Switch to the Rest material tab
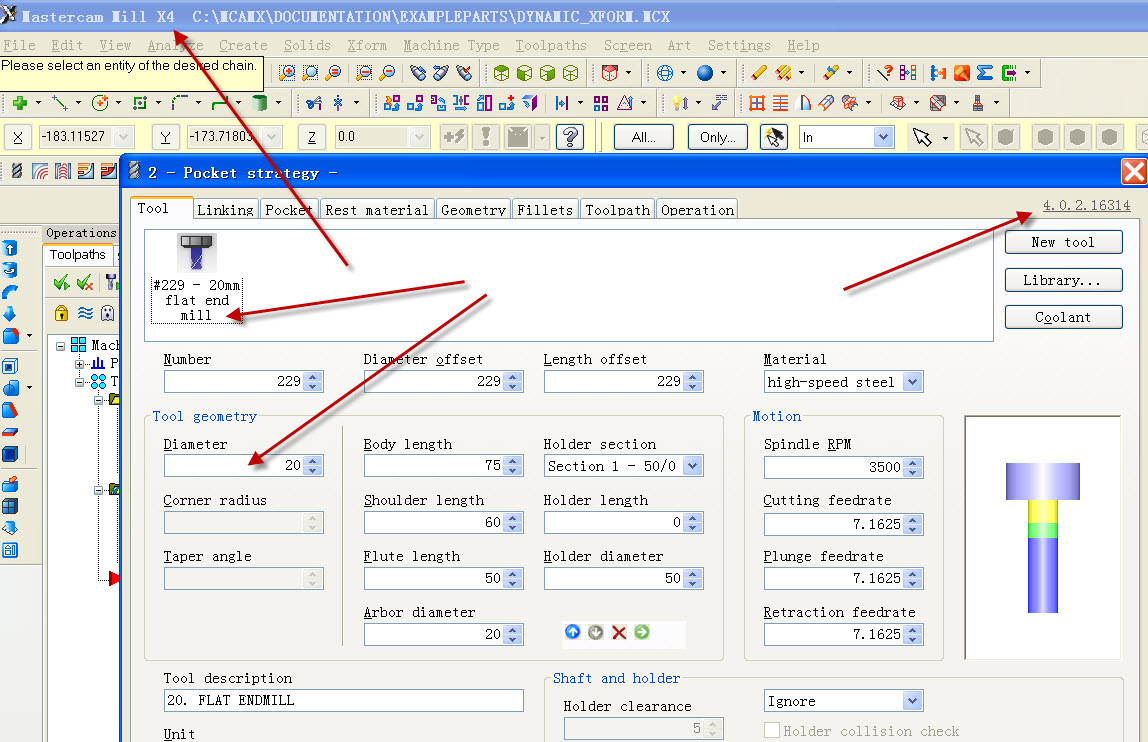 point(376,209)
